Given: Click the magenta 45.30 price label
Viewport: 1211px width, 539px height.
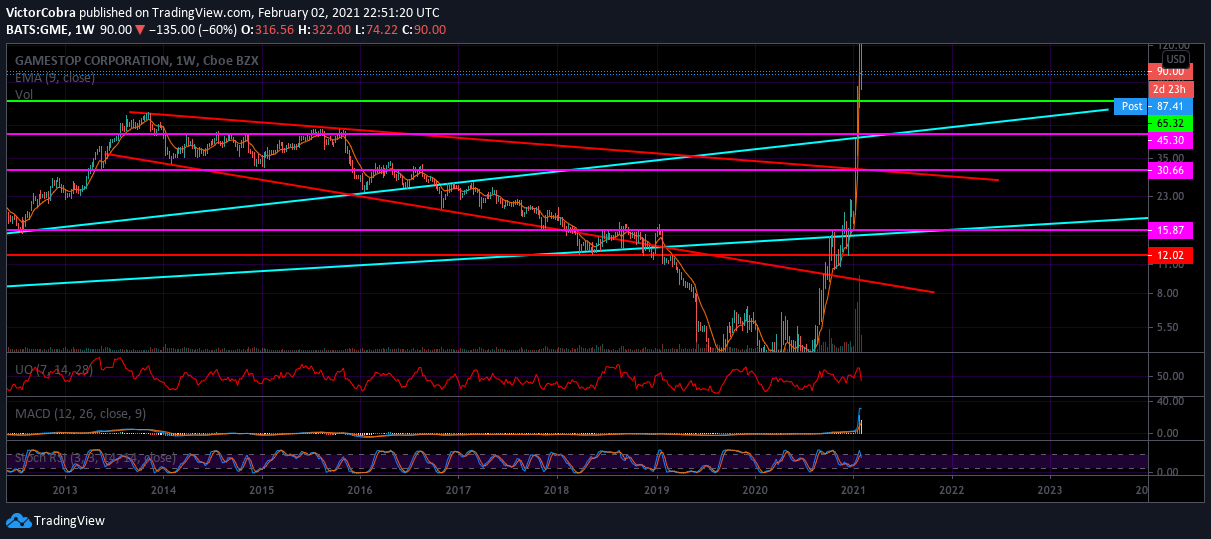Looking at the screenshot, I should (1170, 141).
